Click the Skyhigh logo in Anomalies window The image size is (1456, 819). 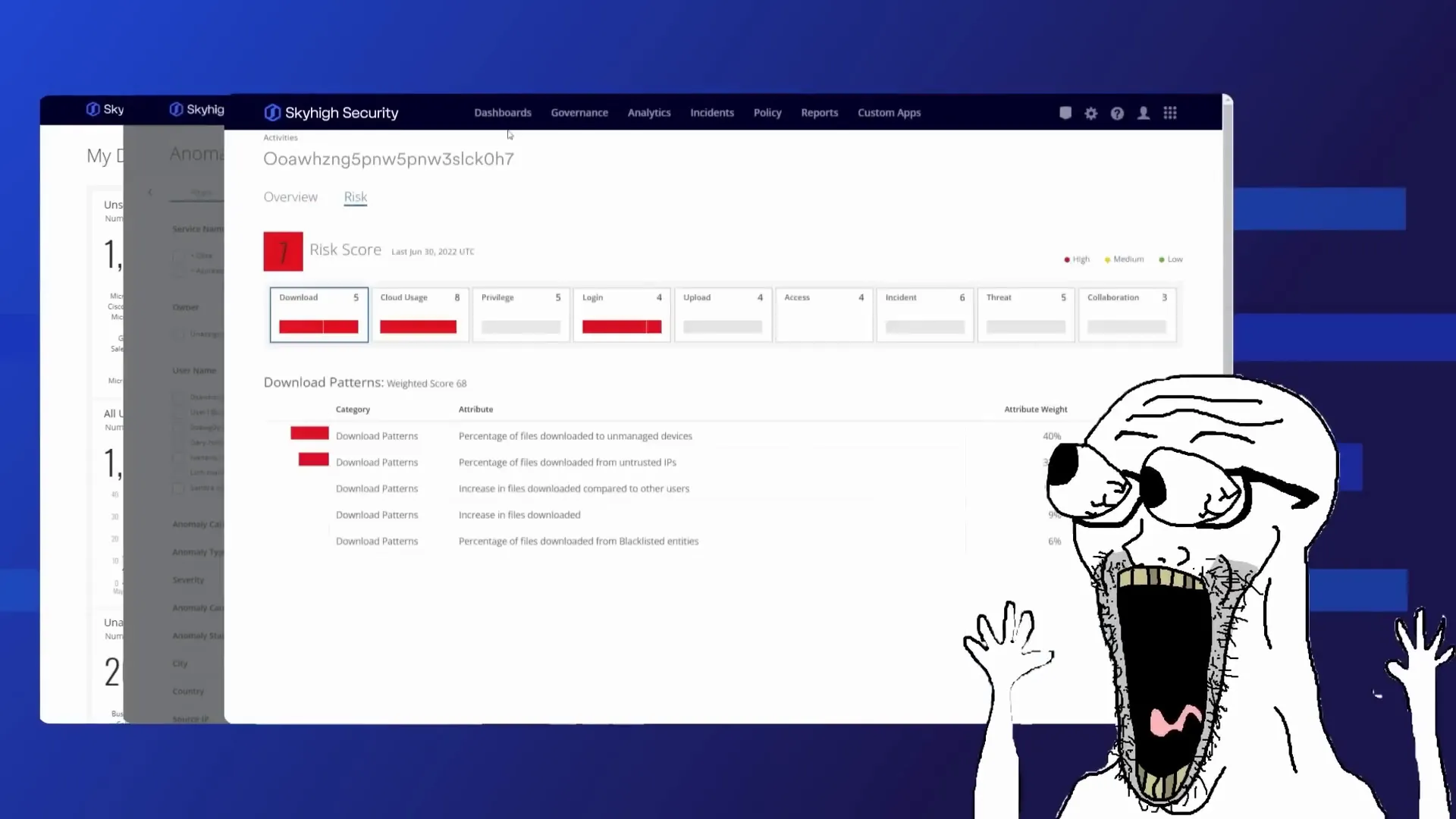pos(196,109)
